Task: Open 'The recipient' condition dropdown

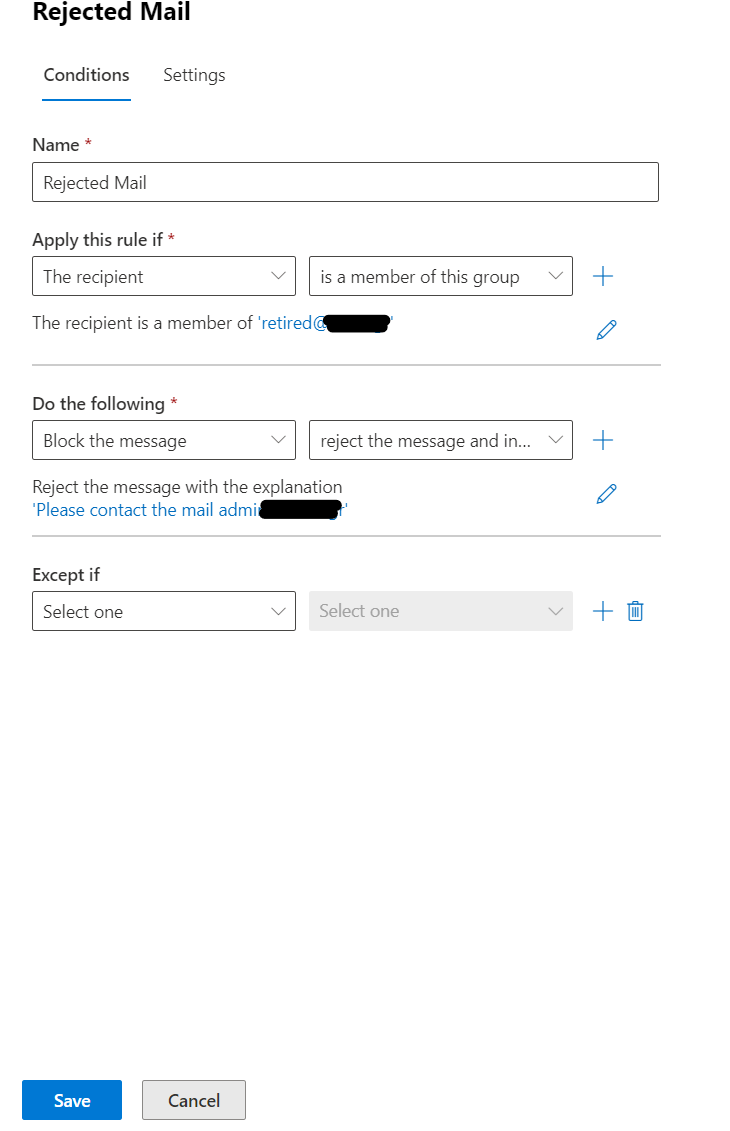Action: tap(164, 276)
